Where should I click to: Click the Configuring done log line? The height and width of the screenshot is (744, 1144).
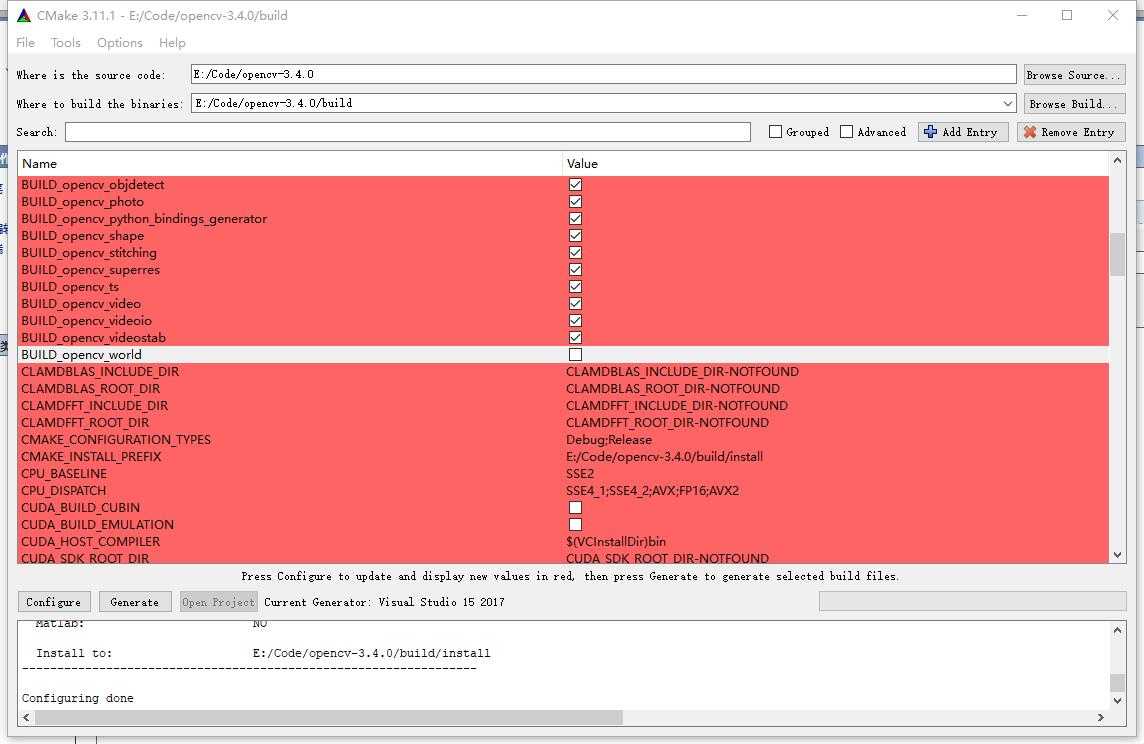pyautogui.click(x=77, y=698)
